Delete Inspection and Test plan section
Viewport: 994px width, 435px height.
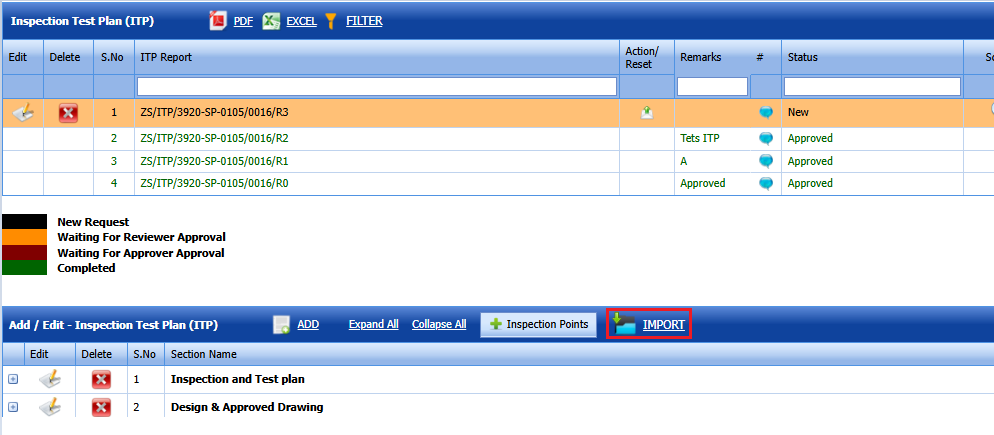[101, 380]
